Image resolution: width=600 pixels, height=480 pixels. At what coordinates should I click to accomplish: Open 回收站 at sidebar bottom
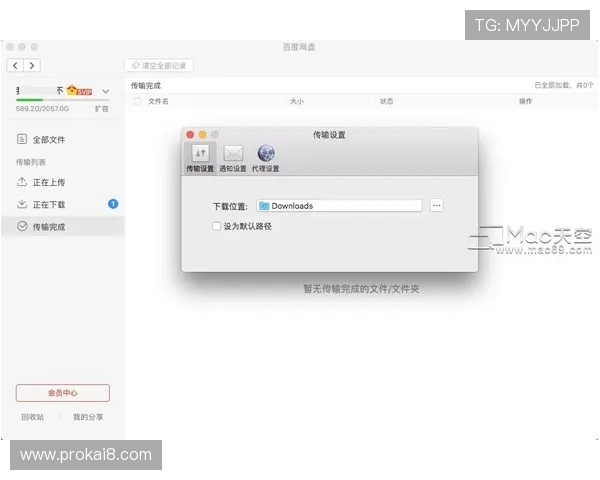33,417
